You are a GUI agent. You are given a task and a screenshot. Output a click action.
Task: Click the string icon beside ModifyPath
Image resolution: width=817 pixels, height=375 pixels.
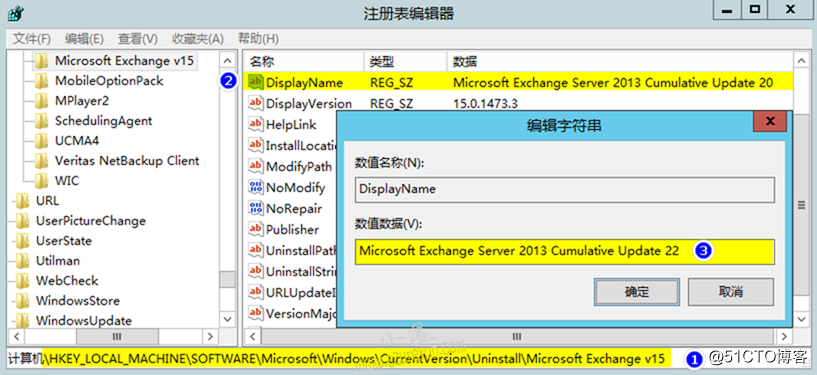click(x=255, y=166)
